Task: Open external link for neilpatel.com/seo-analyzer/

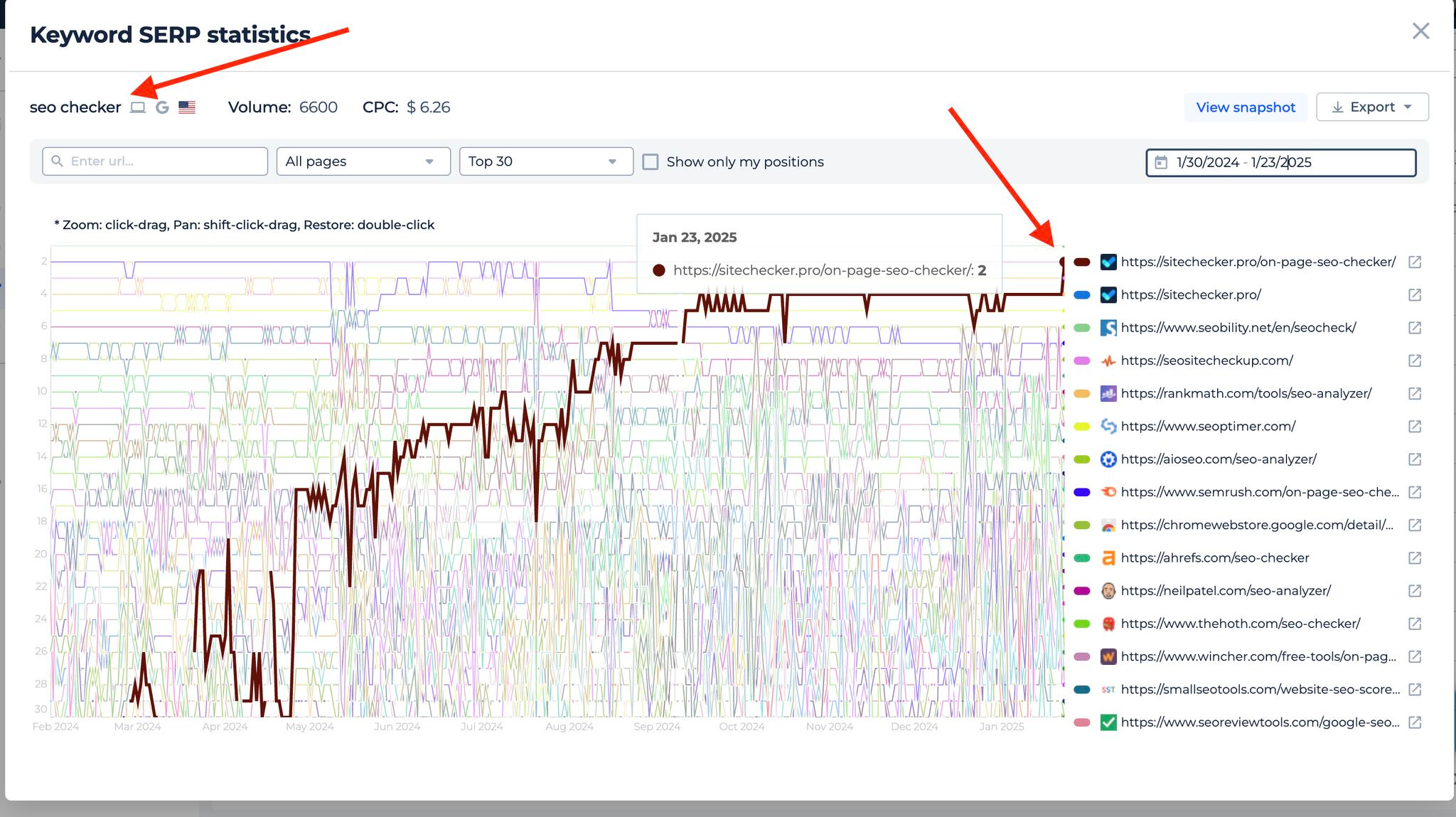Action: 1415,591
